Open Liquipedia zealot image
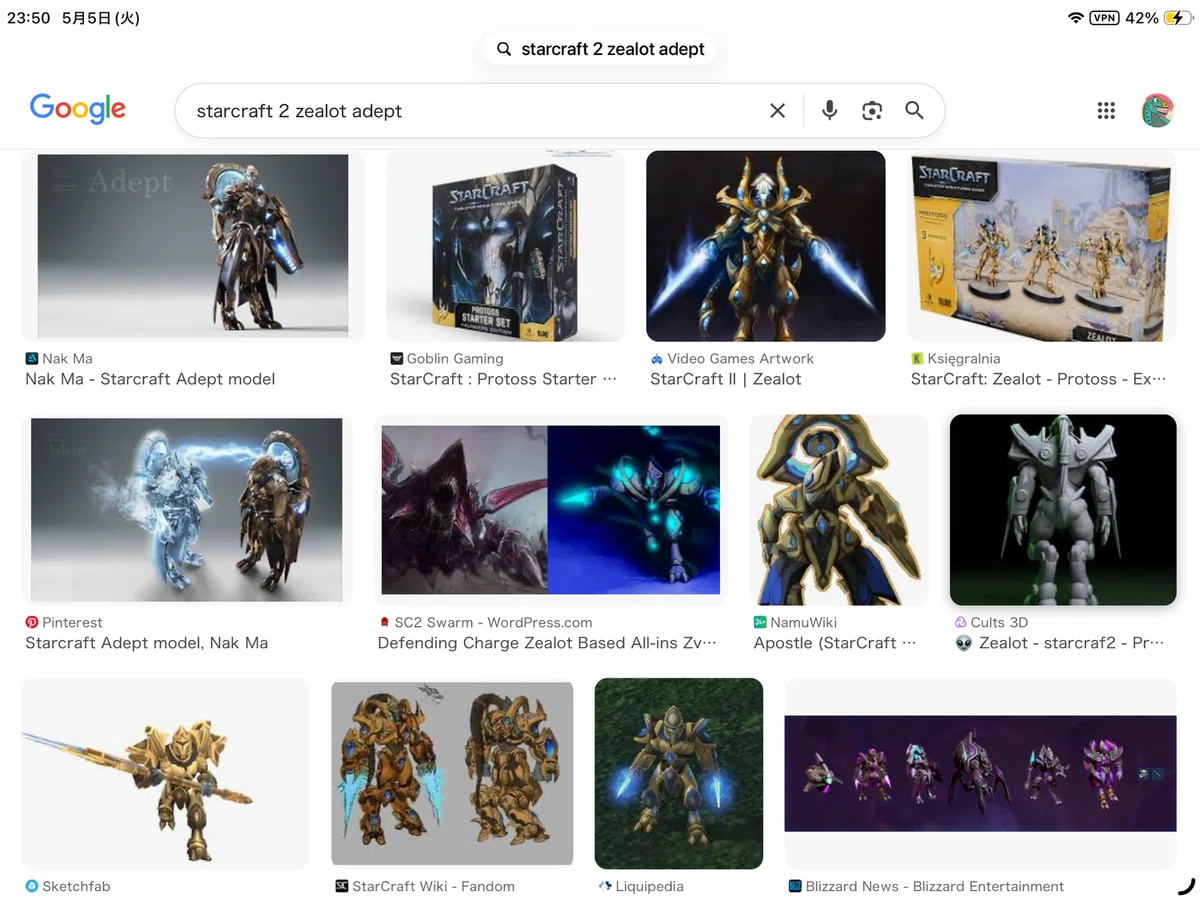Screen dimensions: 1200x900 679,773
